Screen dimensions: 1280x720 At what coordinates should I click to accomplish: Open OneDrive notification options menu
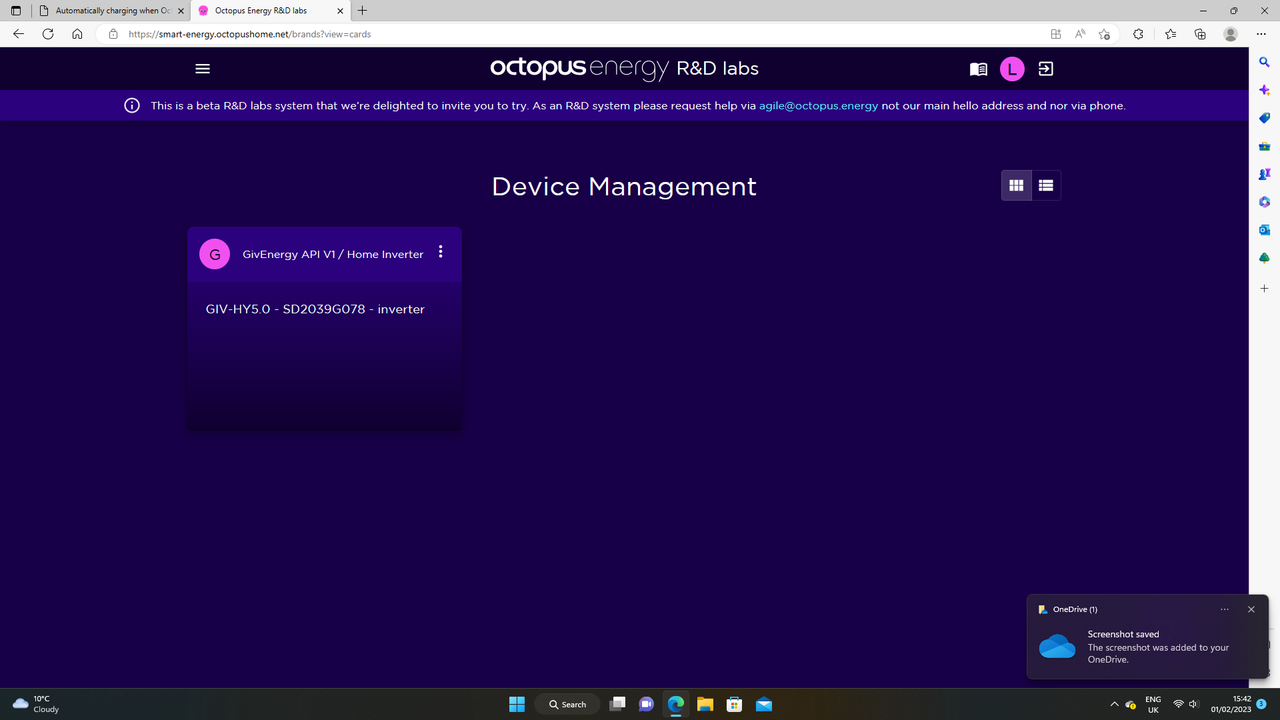pyautogui.click(x=1224, y=609)
